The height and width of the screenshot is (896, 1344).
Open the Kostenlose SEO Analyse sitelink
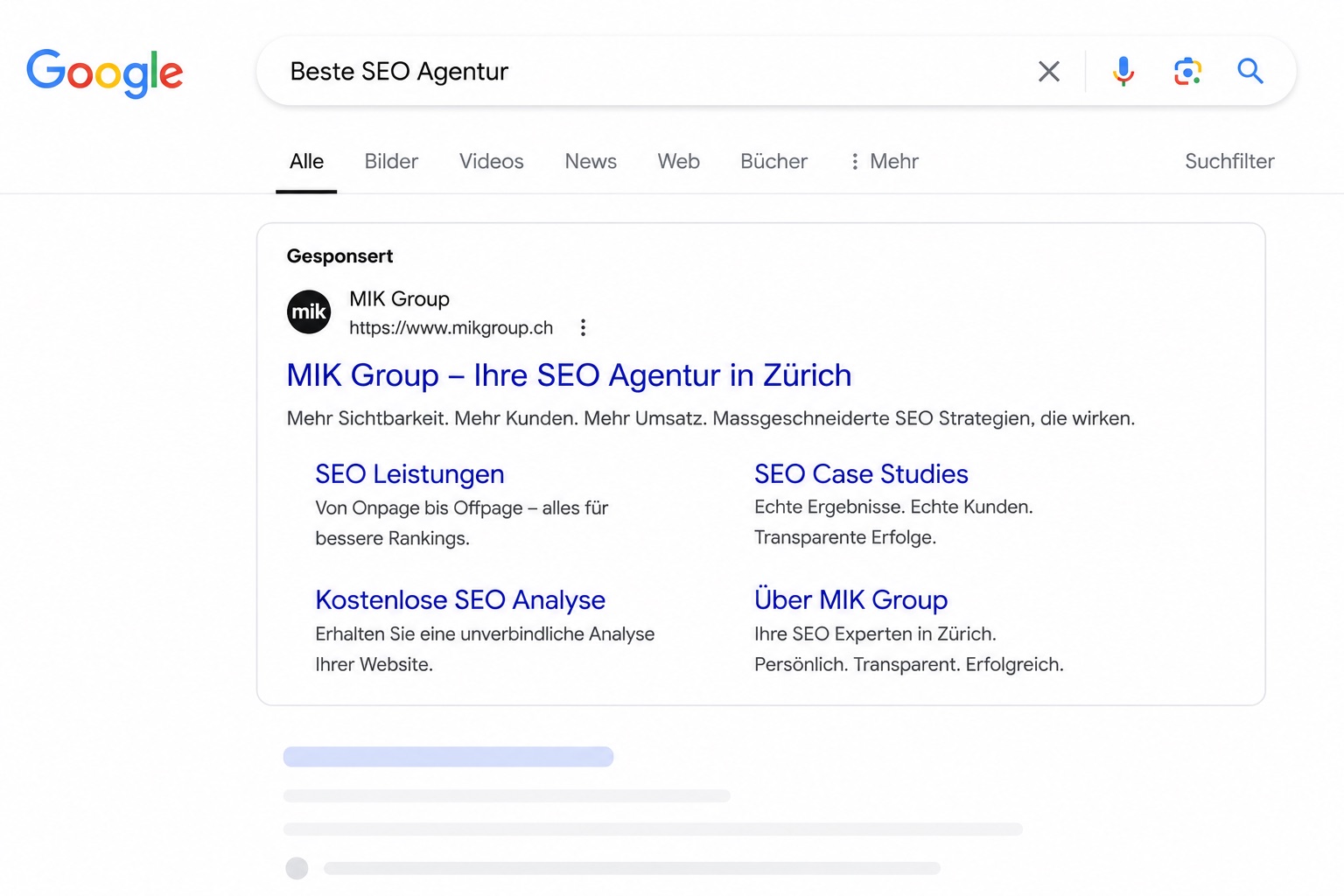(460, 600)
